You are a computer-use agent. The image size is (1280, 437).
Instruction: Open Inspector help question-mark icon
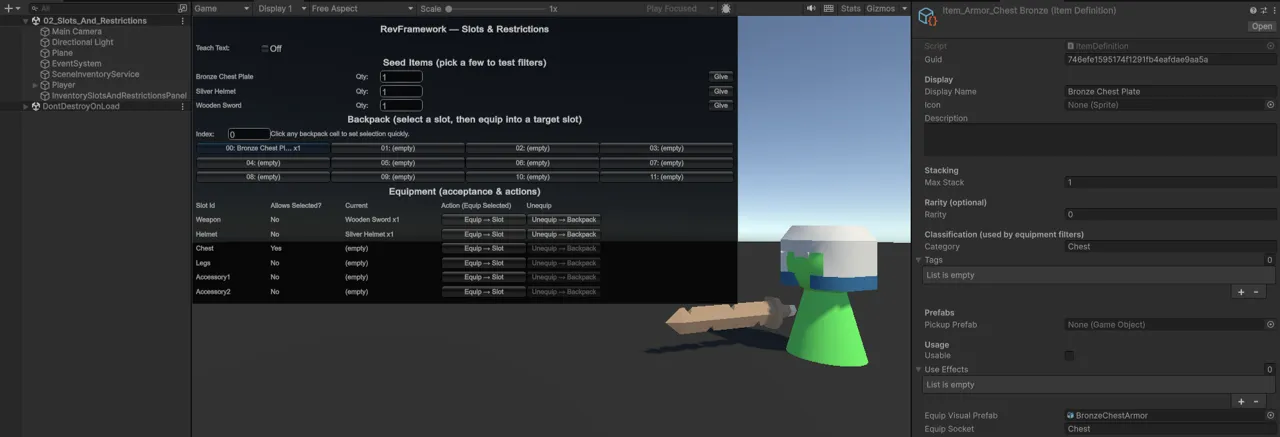click(1252, 9)
